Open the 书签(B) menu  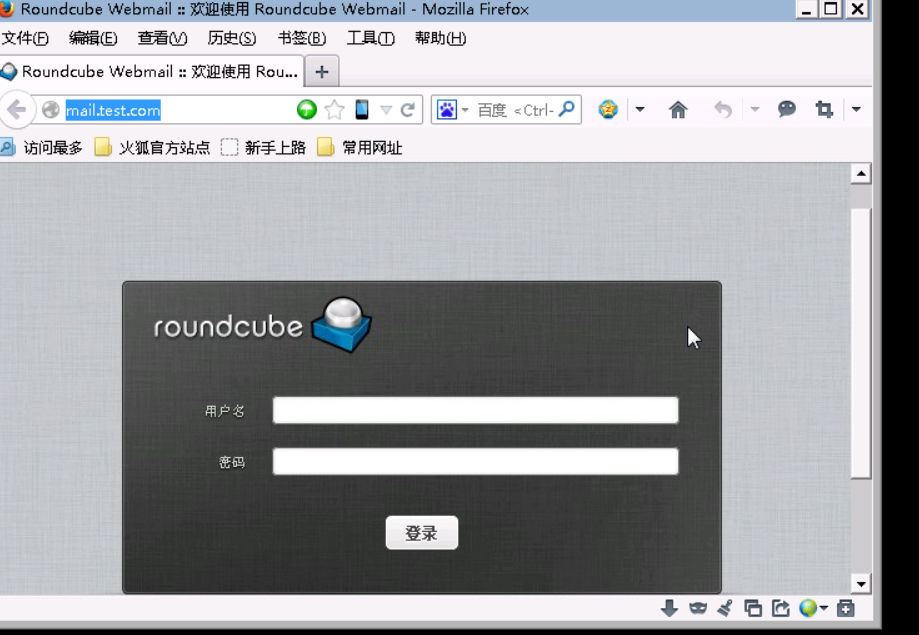point(301,38)
